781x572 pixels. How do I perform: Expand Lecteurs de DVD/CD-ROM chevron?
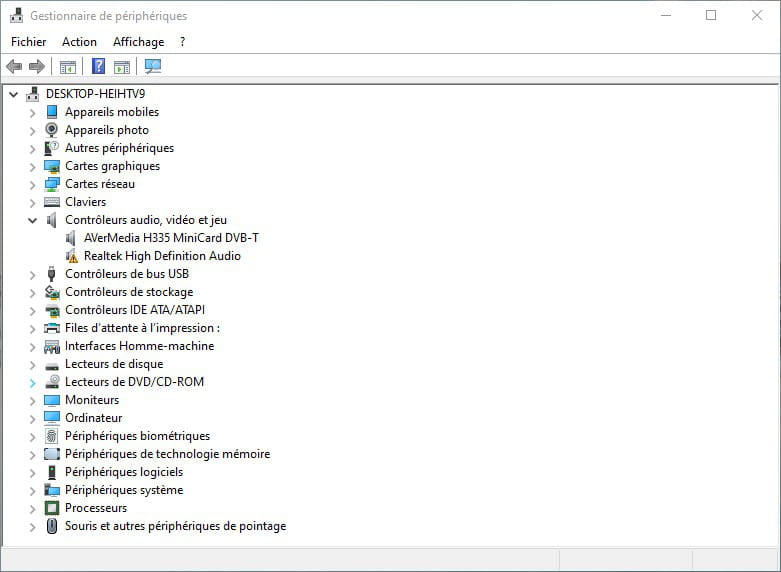pyautogui.click(x=32, y=383)
